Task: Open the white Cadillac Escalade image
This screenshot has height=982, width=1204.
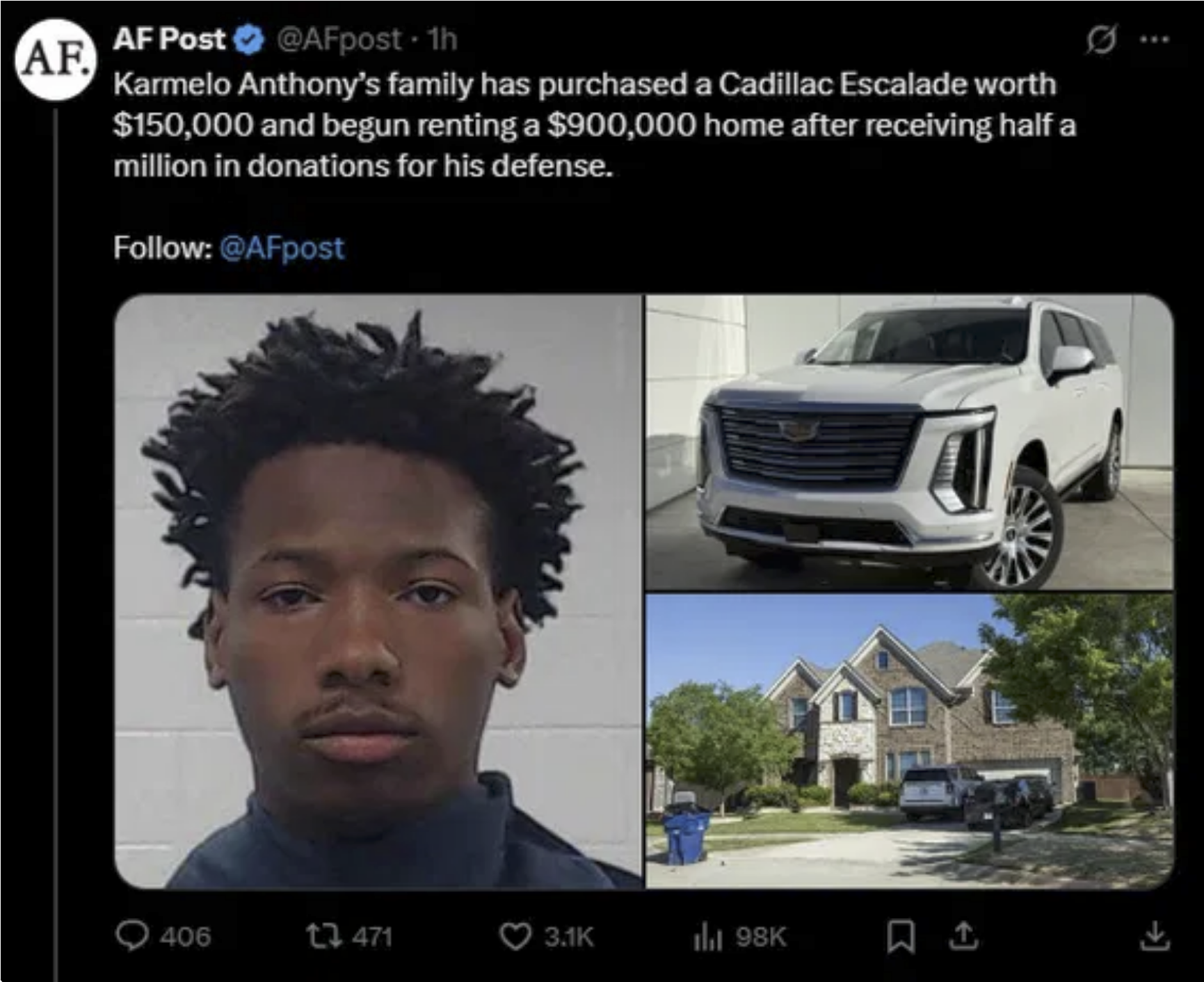Action: [910, 442]
